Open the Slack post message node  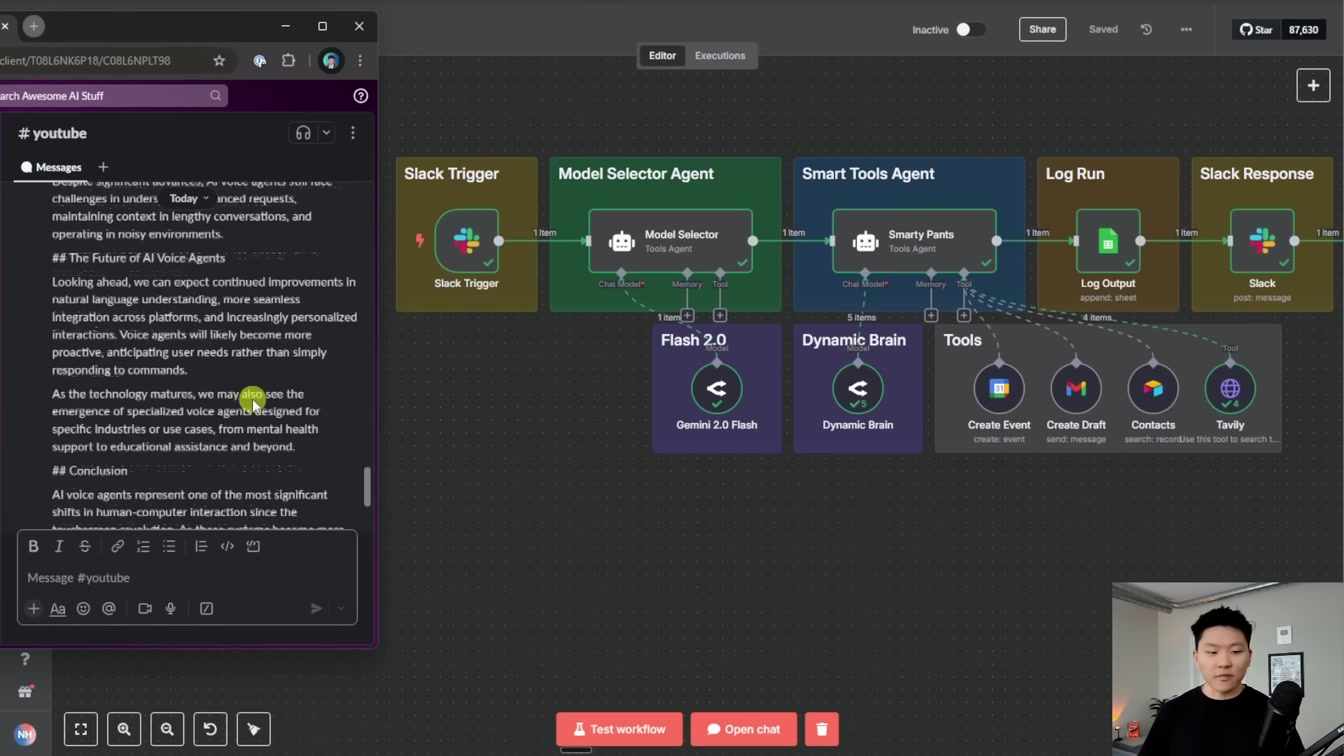1262,241
